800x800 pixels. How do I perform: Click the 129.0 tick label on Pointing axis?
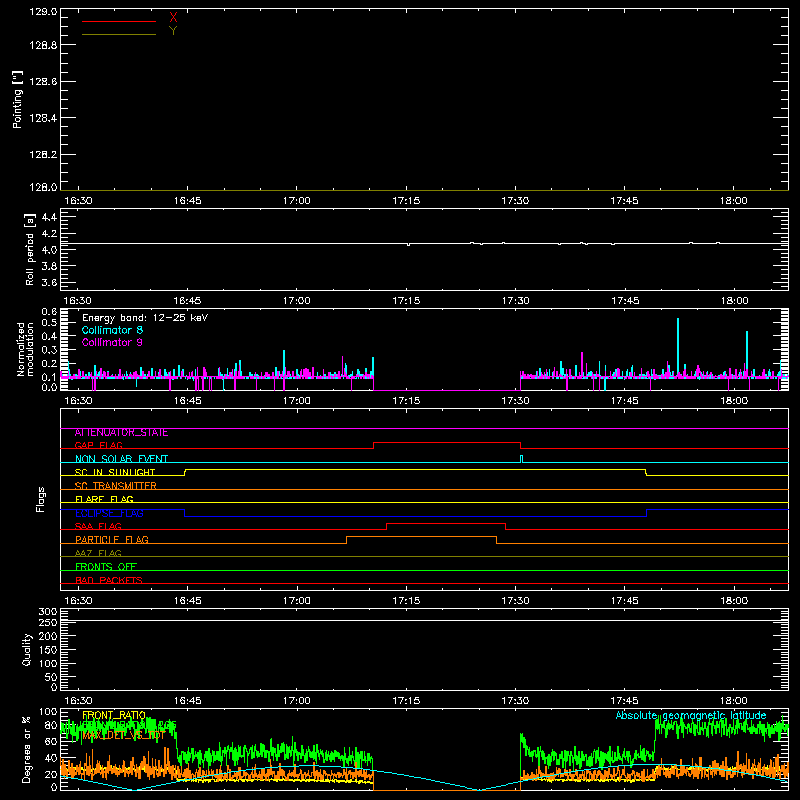coord(43,12)
